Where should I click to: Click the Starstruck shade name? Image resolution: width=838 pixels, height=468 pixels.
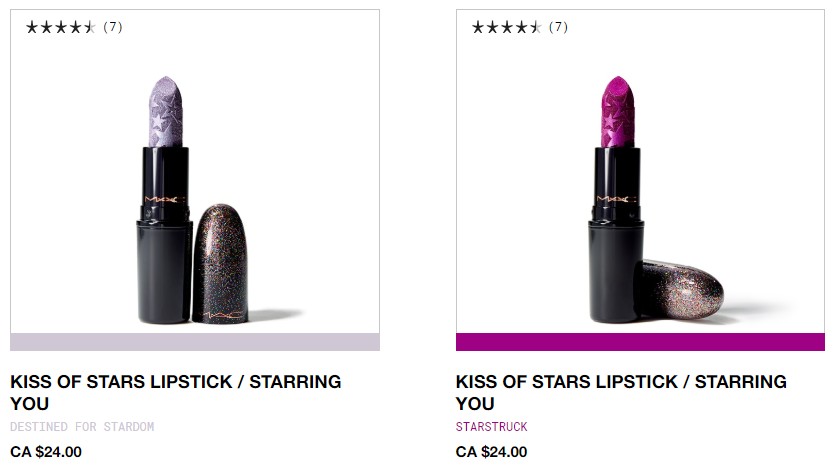point(491,427)
